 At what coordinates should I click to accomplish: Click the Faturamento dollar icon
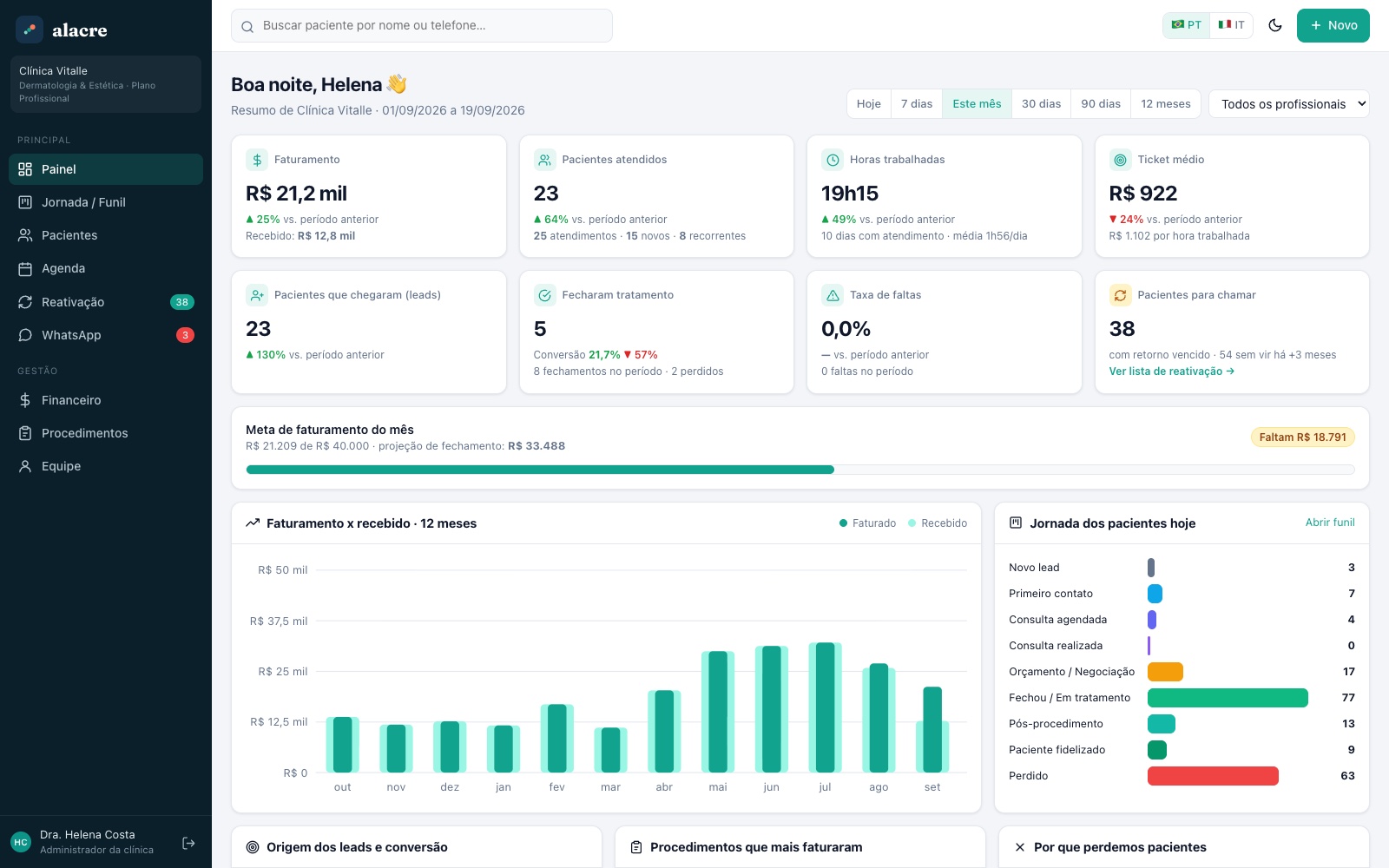point(257,160)
